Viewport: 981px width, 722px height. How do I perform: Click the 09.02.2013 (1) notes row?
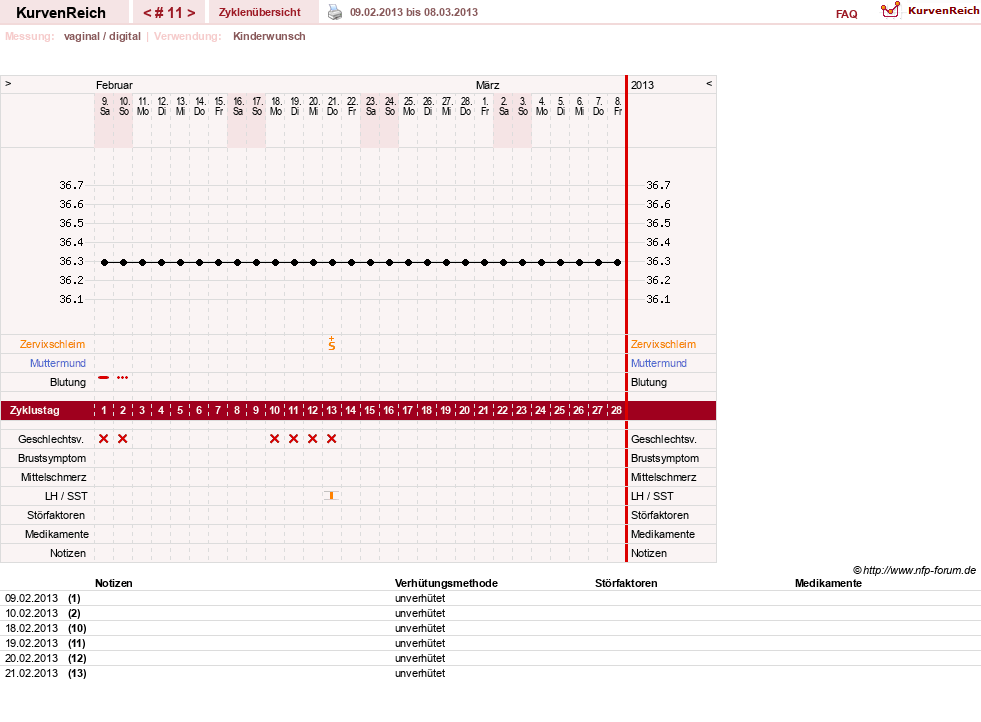pos(490,598)
